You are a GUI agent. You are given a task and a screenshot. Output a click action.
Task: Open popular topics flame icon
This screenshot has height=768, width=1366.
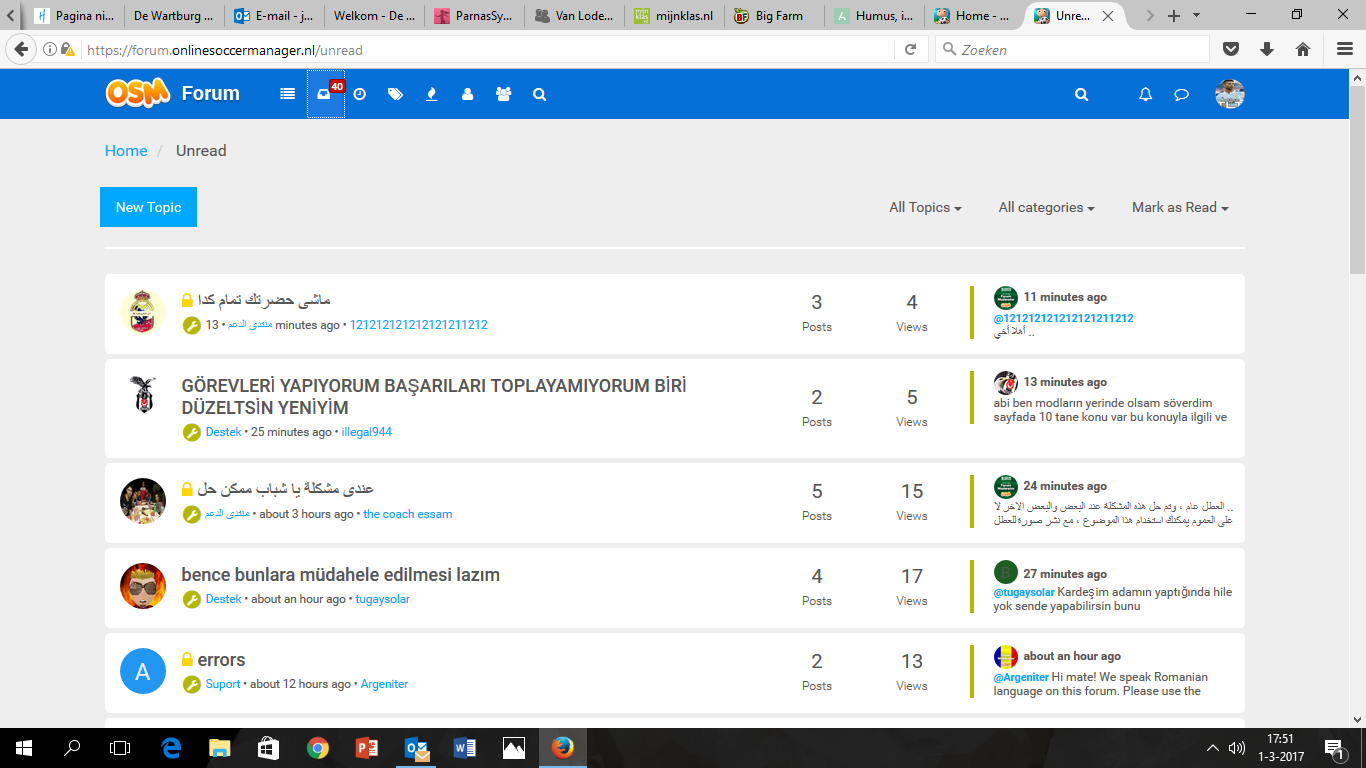tap(431, 94)
